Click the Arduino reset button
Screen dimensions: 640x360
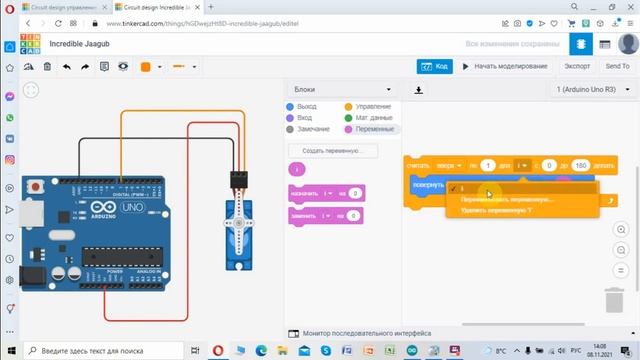[x=36, y=187]
